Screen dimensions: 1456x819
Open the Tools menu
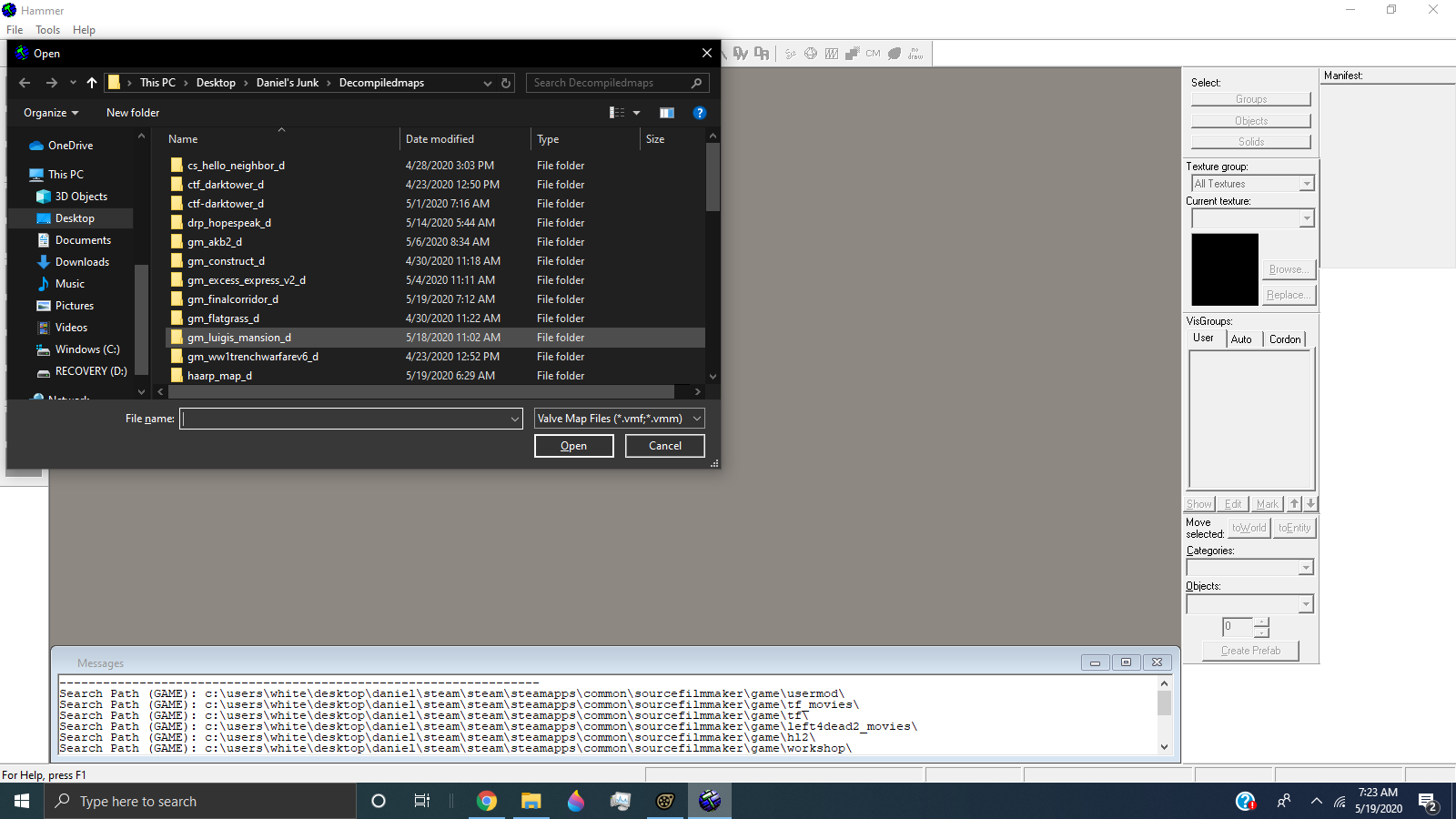pyautogui.click(x=48, y=30)
